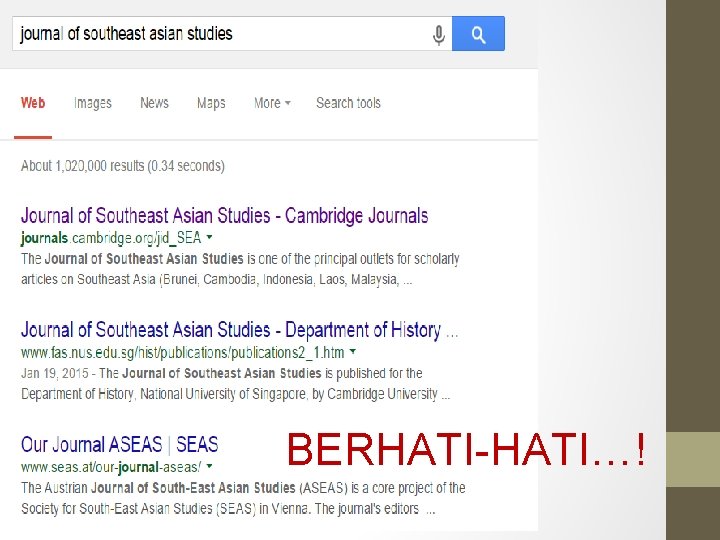720x540 pixels.
Task: Open Department of History result link
Action: point(240,330)
